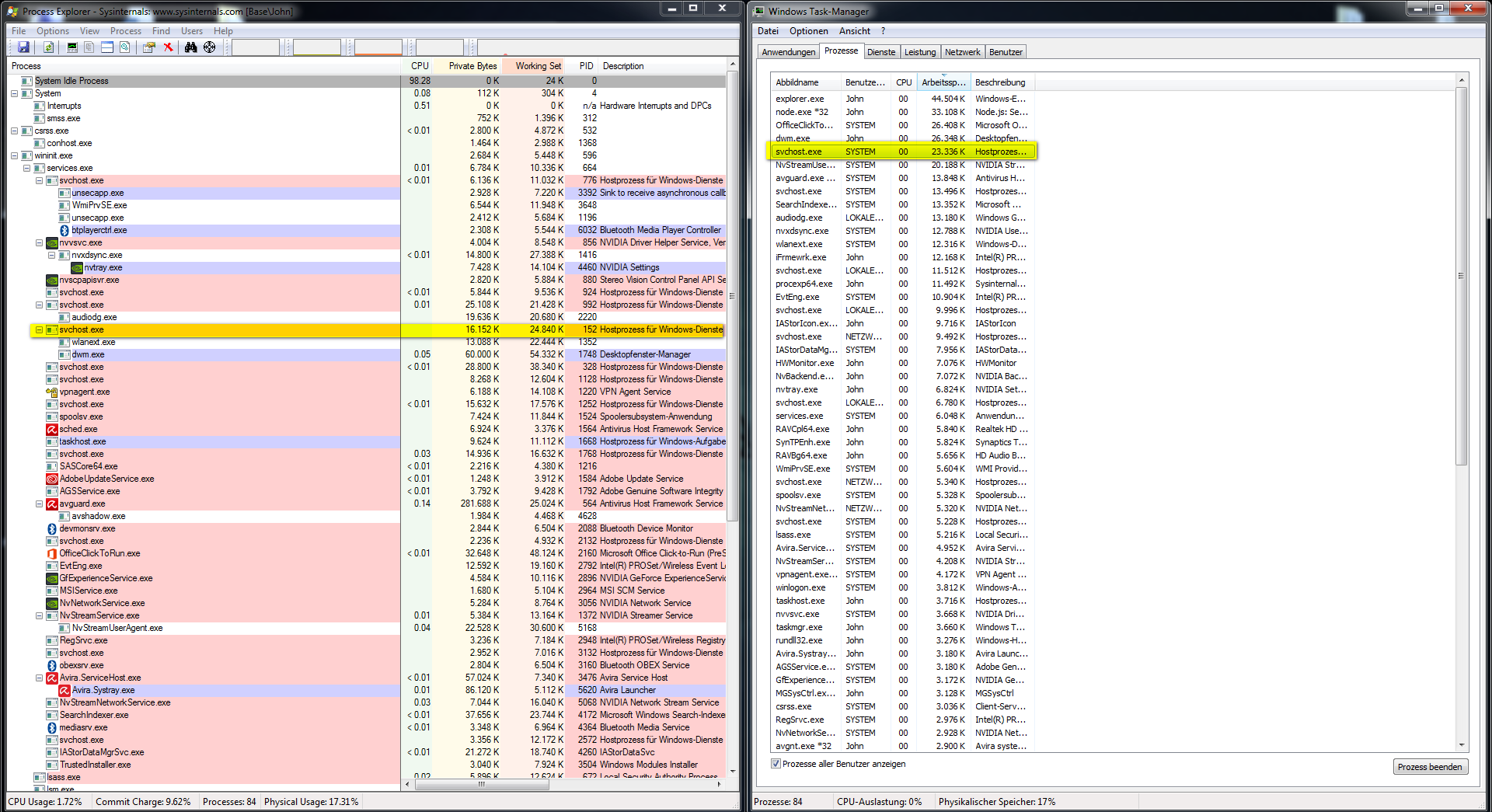Toggle the lower pane toolbar icon

107,47
